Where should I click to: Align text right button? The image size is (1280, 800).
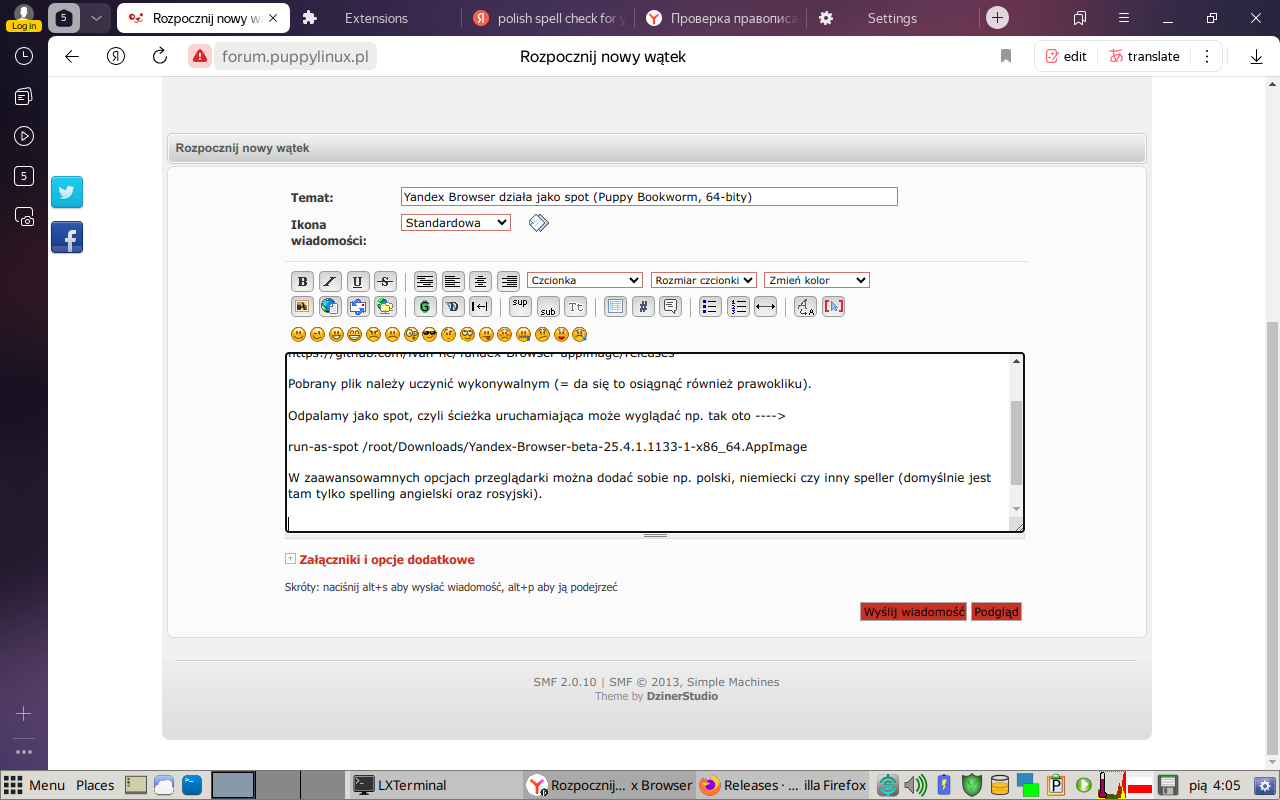509,281
